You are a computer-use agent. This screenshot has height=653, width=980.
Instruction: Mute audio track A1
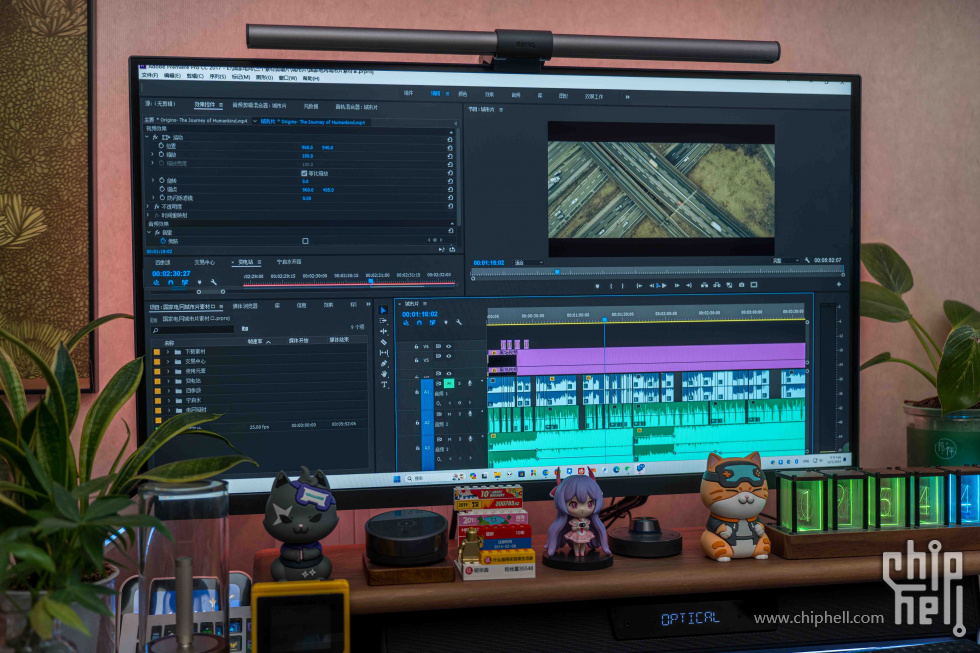(x=449, y=384)
